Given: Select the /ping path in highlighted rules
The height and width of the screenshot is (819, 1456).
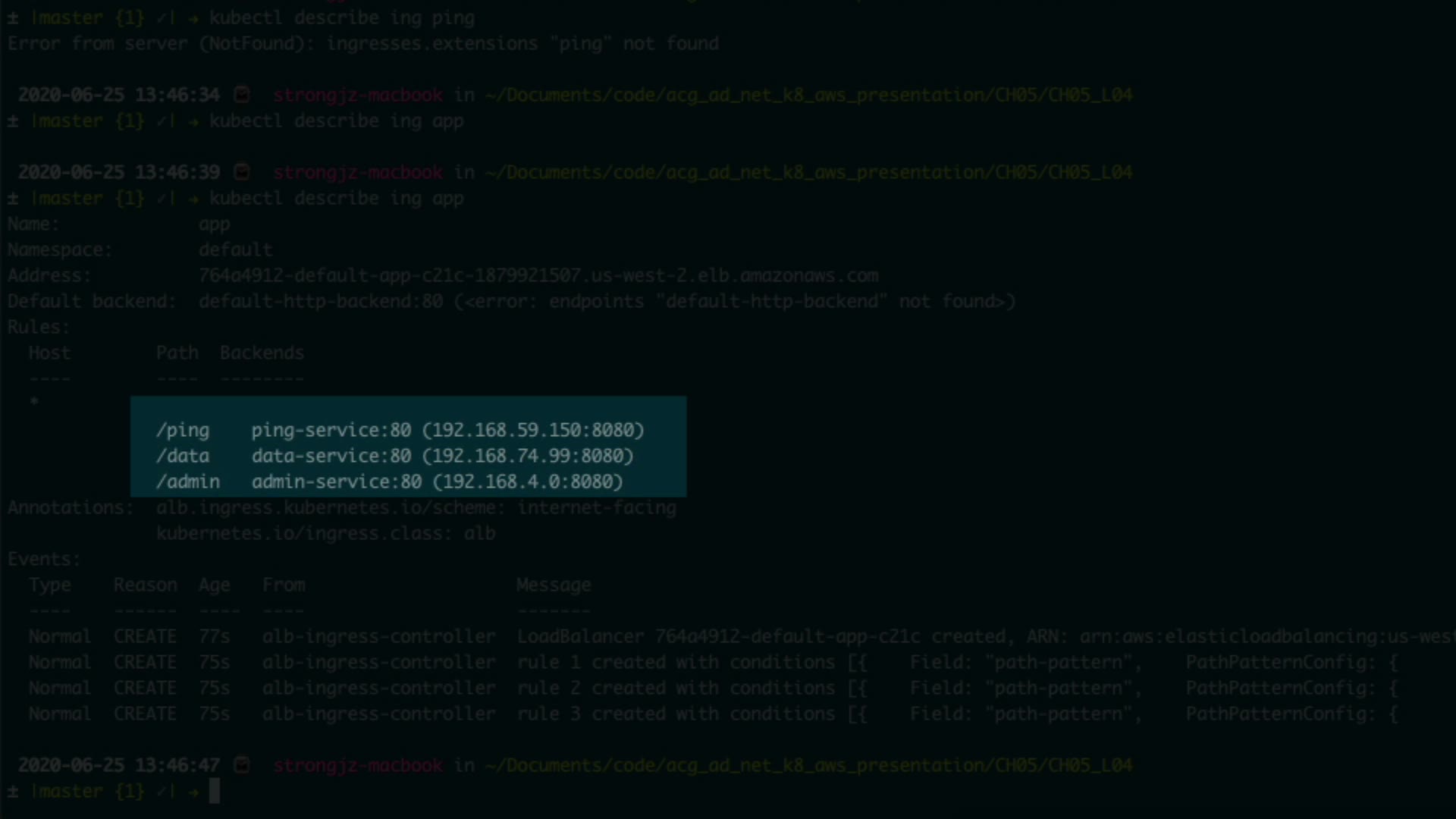Looking at the screenshot, I should [183, 430].
